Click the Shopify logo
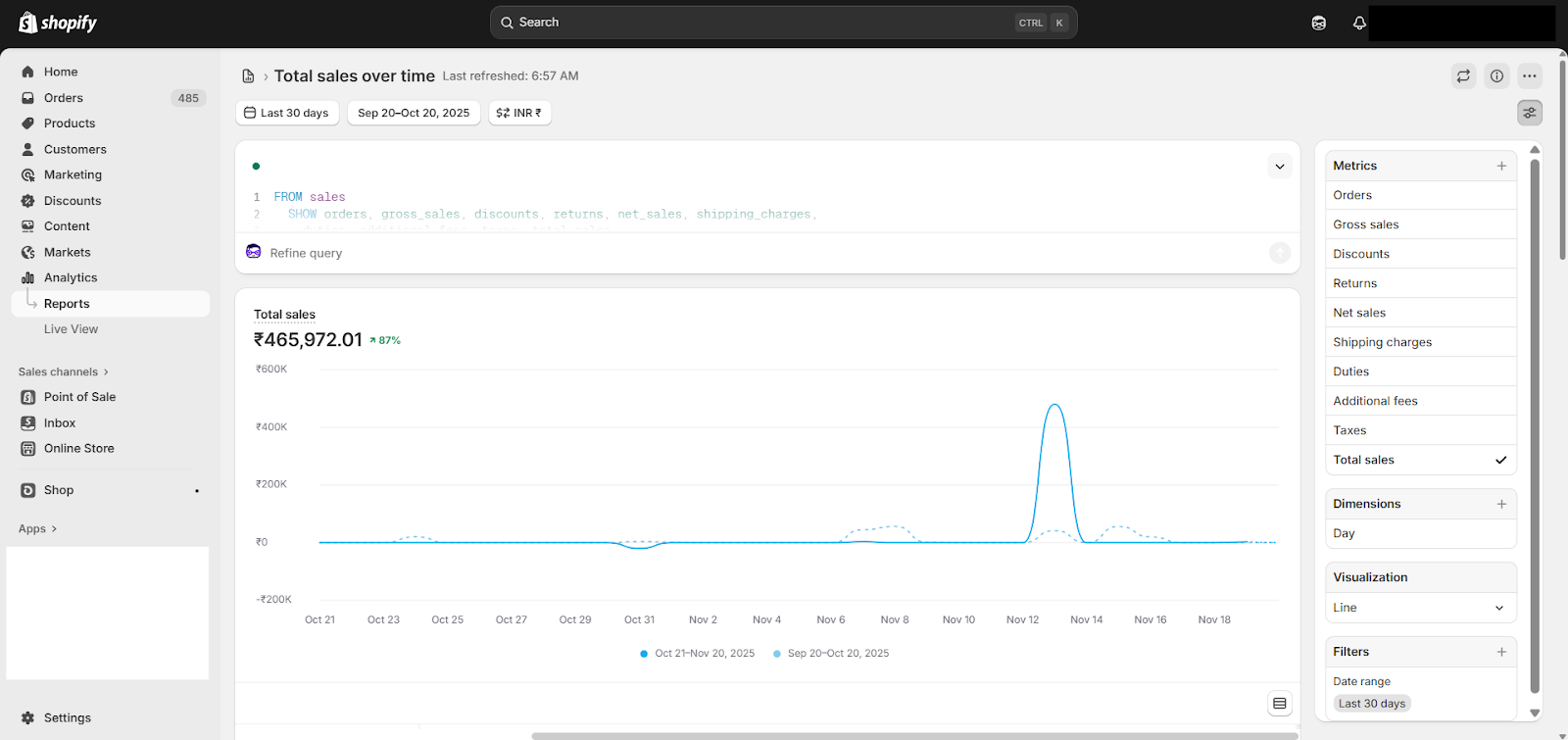 [x=58, y=23]
